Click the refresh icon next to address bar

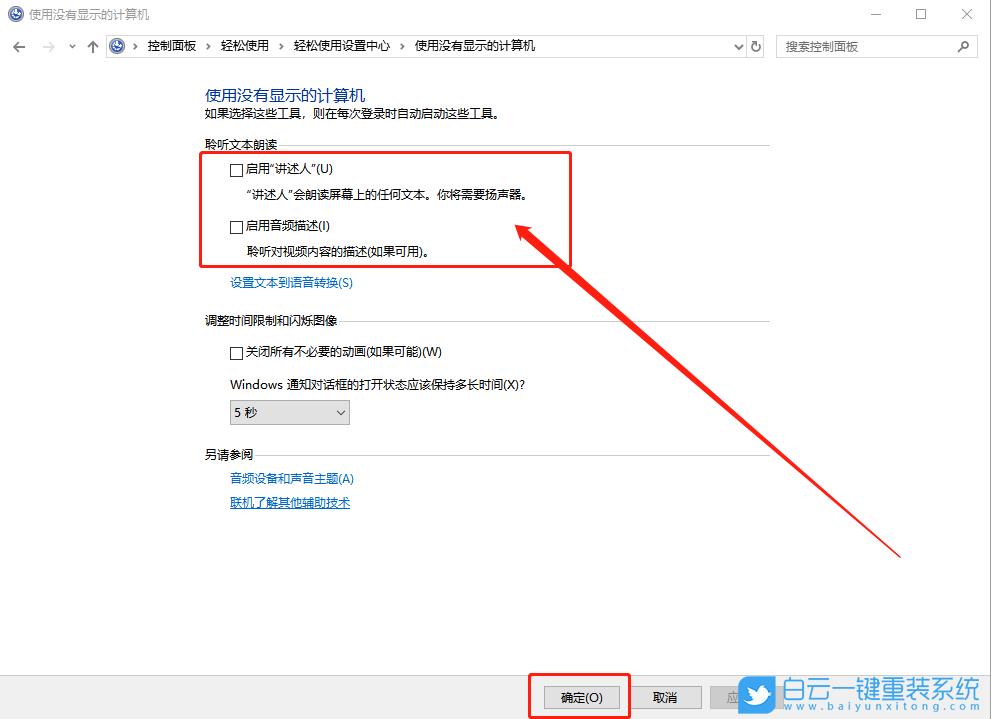click(x=757, y=46)
